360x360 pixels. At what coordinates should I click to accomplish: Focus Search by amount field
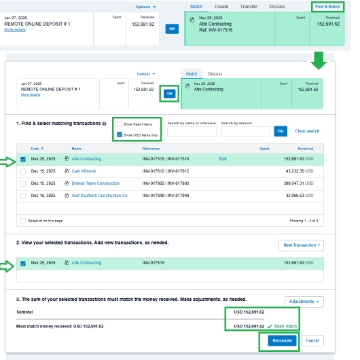tap(245, 131)
